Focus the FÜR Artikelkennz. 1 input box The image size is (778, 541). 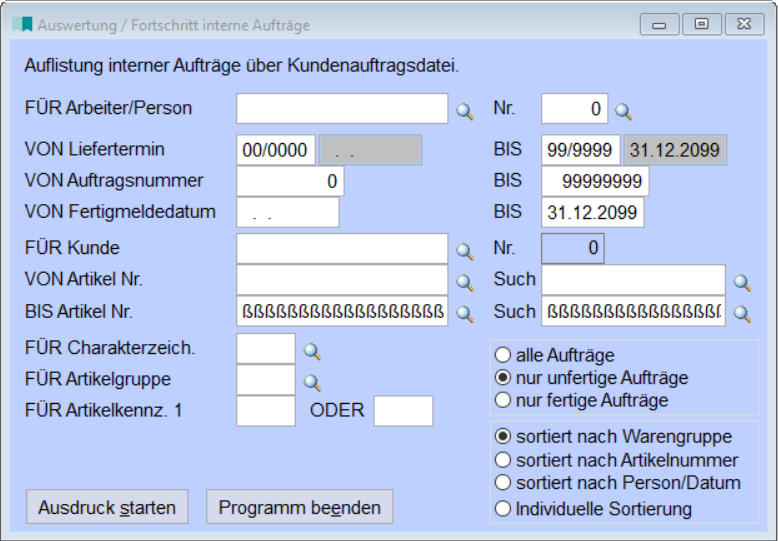click(266, 411)
